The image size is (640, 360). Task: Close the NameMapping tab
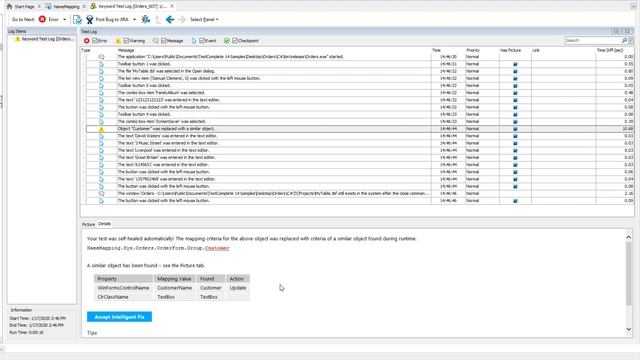tap(84, 7)
